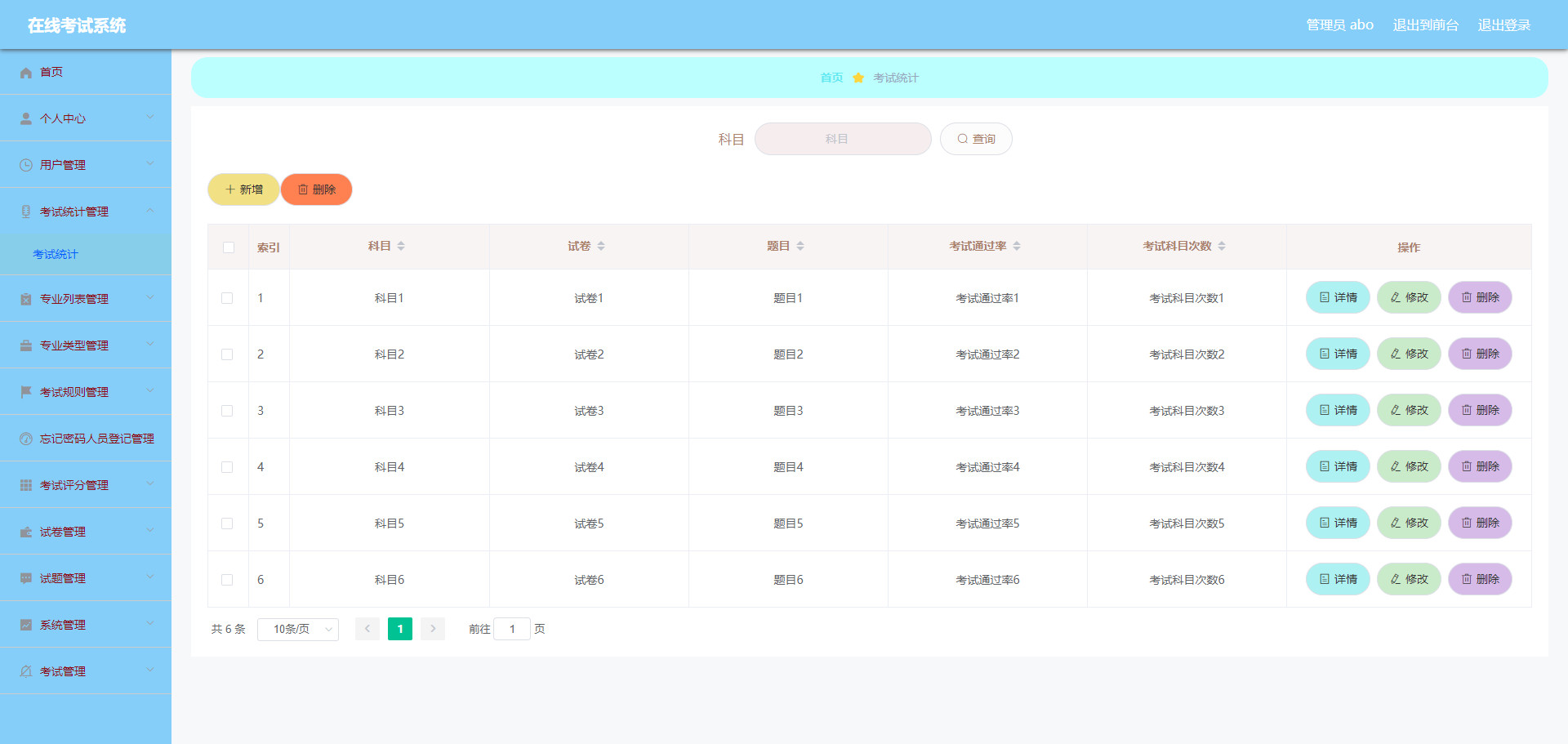The height and width of the screenshot is (744, 1568).
Task: Expand the 用户管理 menu chevron
Action: [x=150, y=164]
